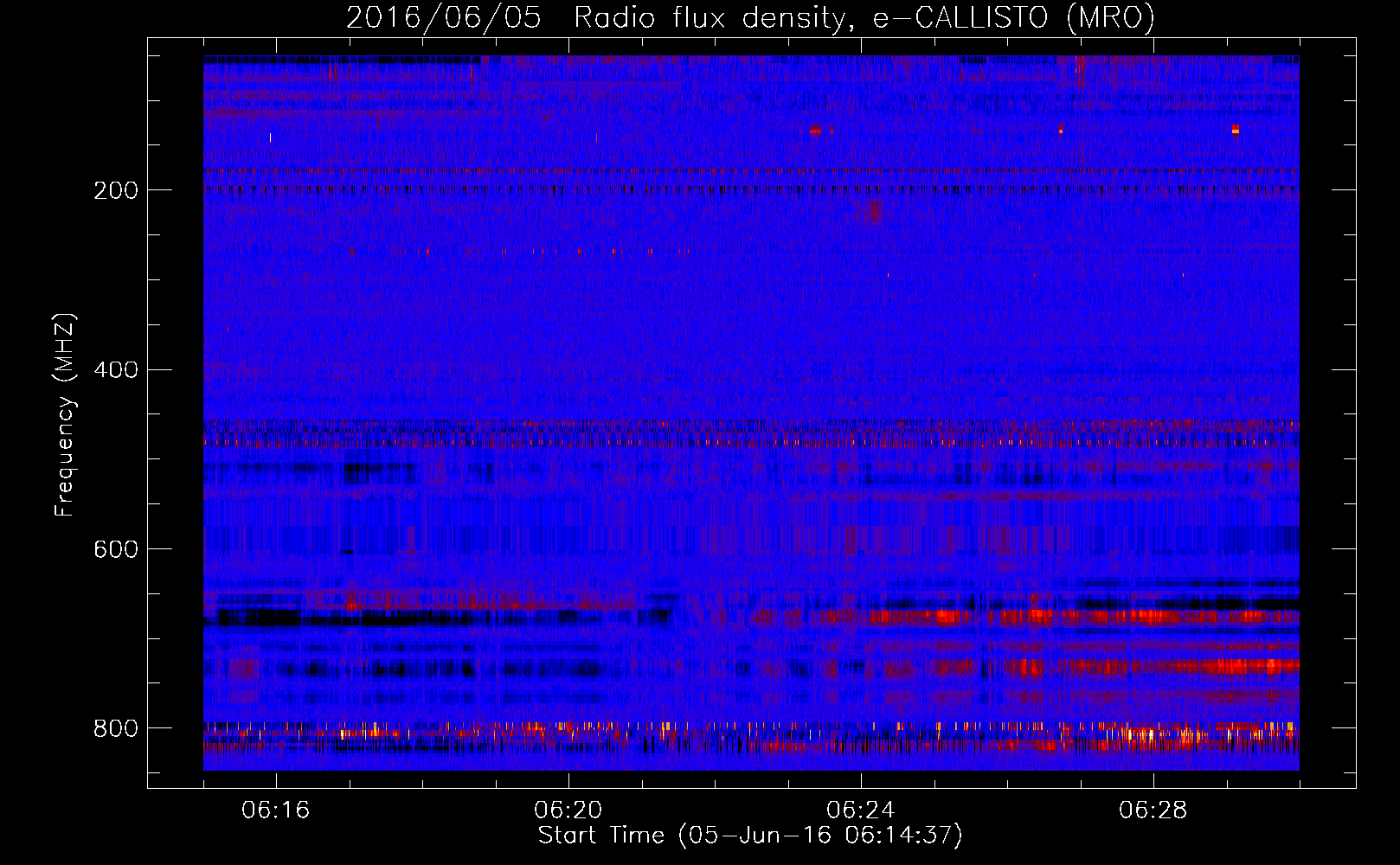Click the "06:20" time tick label
Screen dimensions: 1400x865
568,811
